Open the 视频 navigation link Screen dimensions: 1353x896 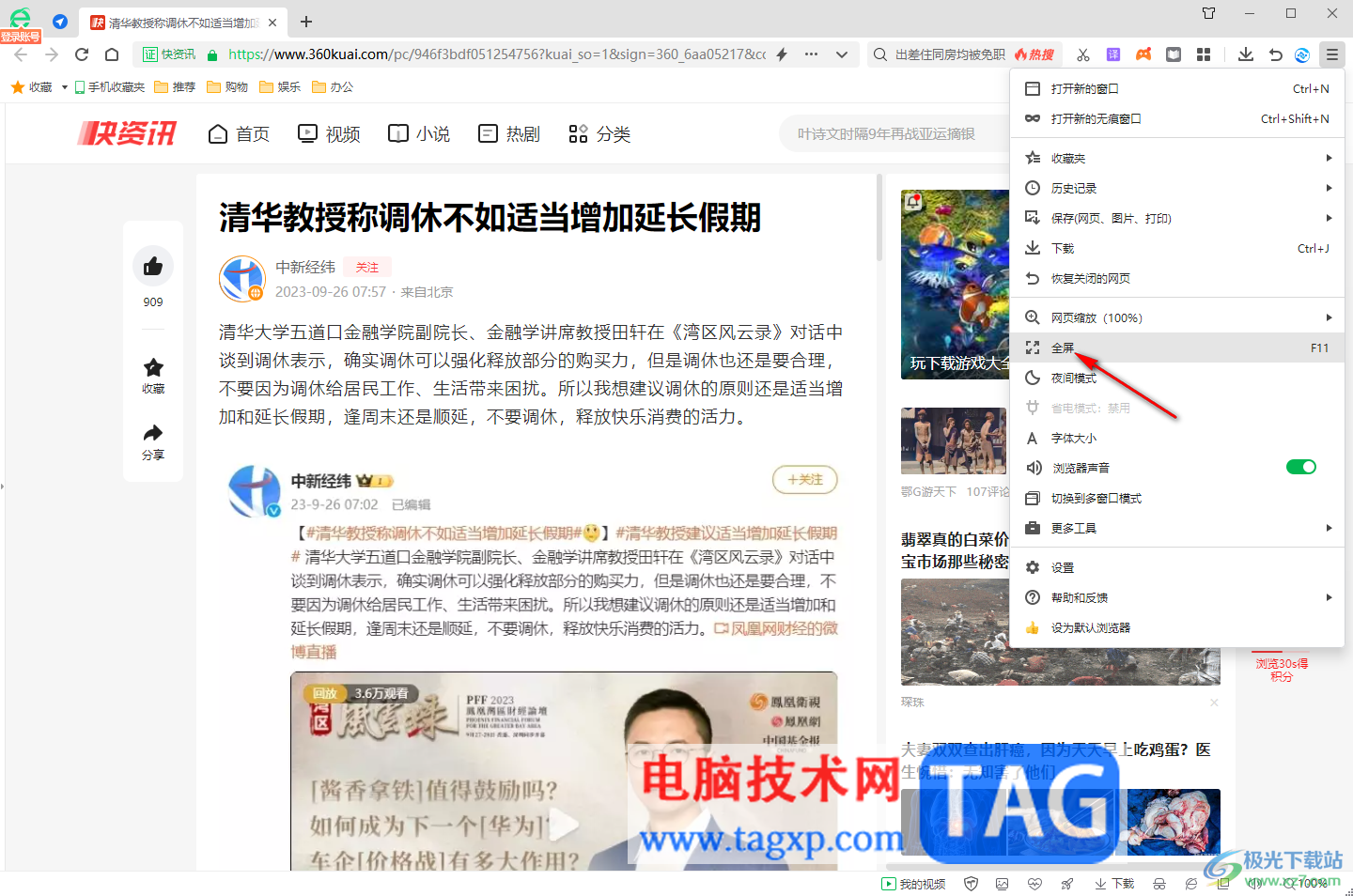click(x=329, y=134)
